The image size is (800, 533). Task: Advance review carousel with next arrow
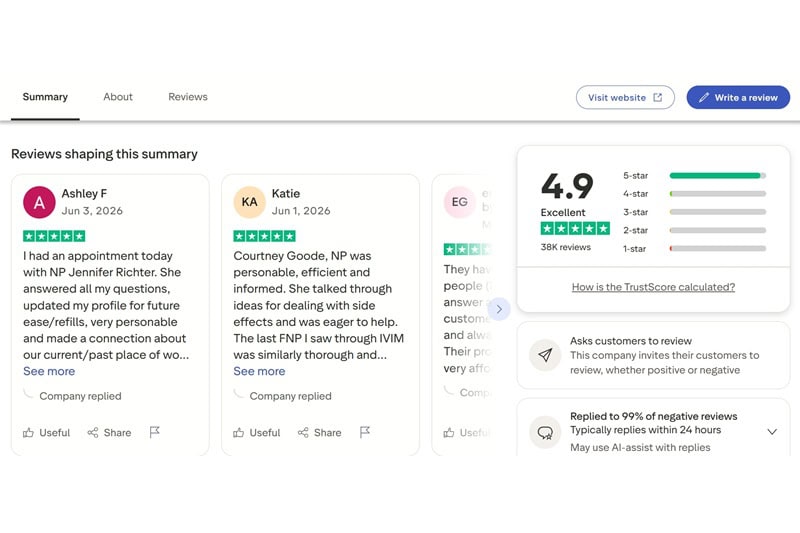(x=499, y=309)
